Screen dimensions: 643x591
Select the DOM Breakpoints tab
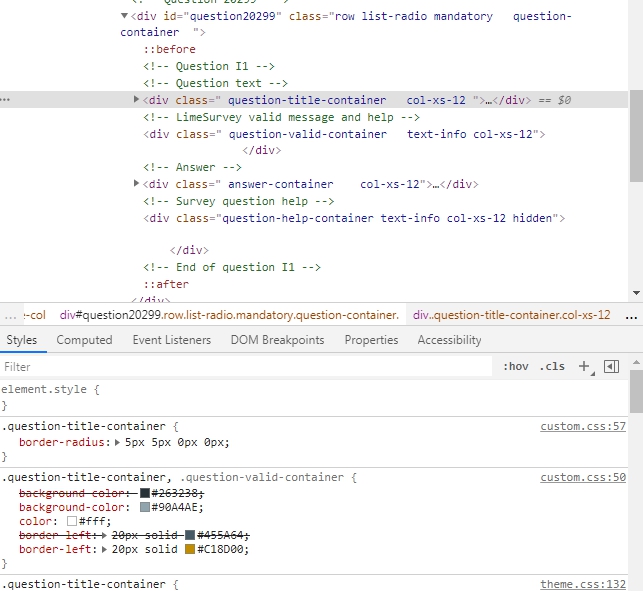pos(277,340)
